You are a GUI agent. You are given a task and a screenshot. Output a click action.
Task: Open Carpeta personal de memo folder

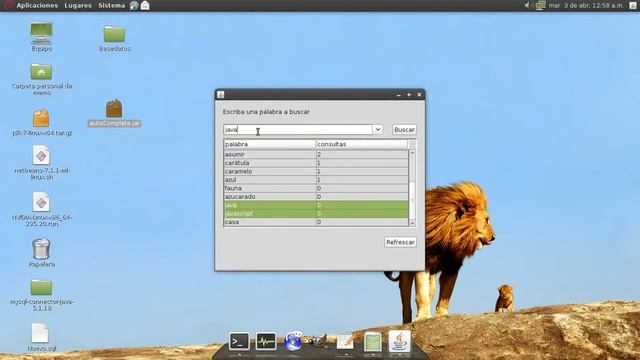42,79
